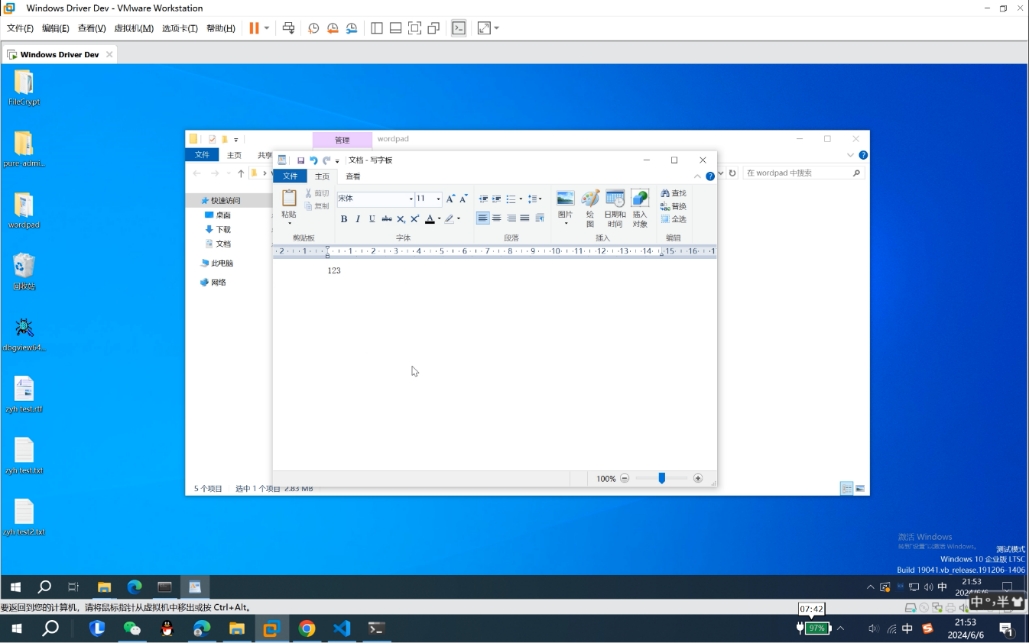Toggle Bold formatting in WordPad
This screenshot has width=1029, height=644.
pos(344,219)
